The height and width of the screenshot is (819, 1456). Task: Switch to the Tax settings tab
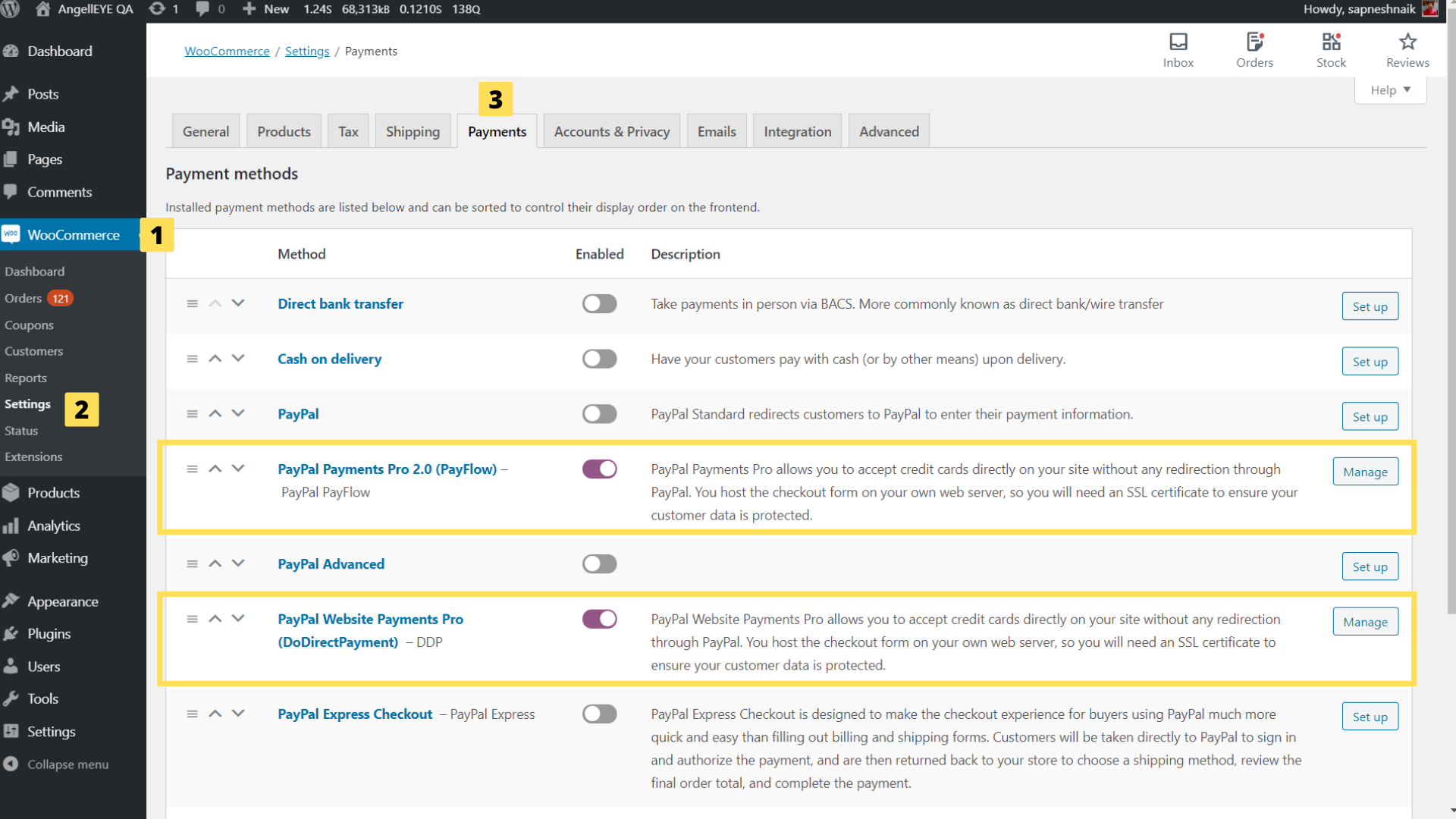point(348,131)
